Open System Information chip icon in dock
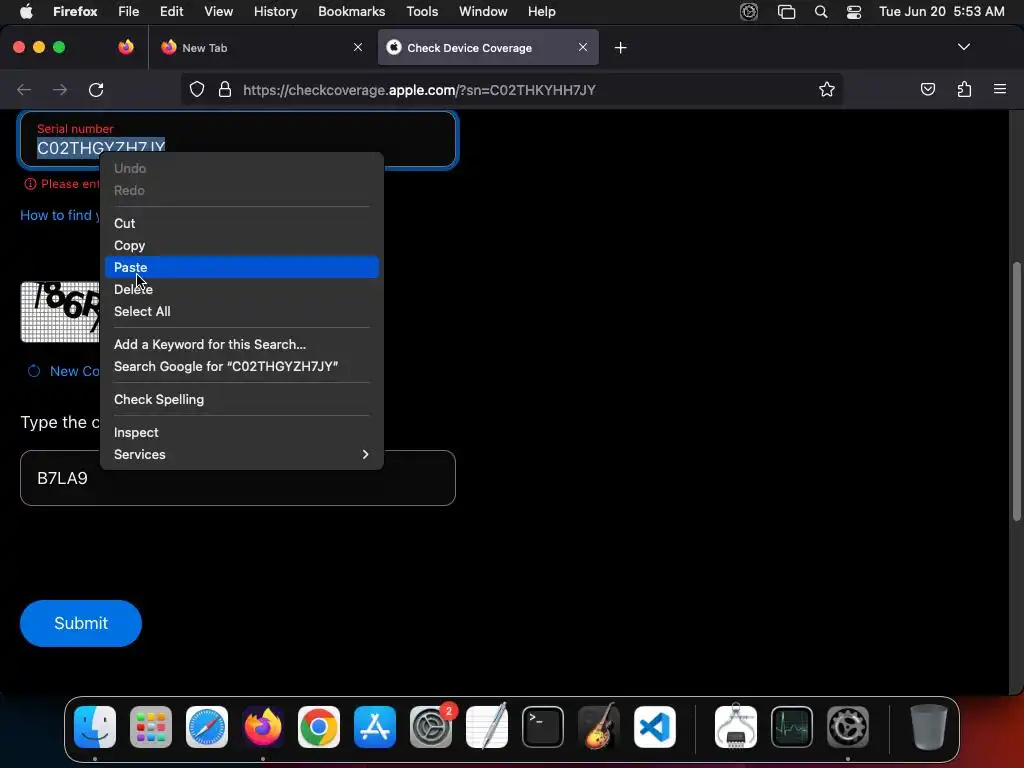The height and width of the screenshot is (768, 1024). 736,727
